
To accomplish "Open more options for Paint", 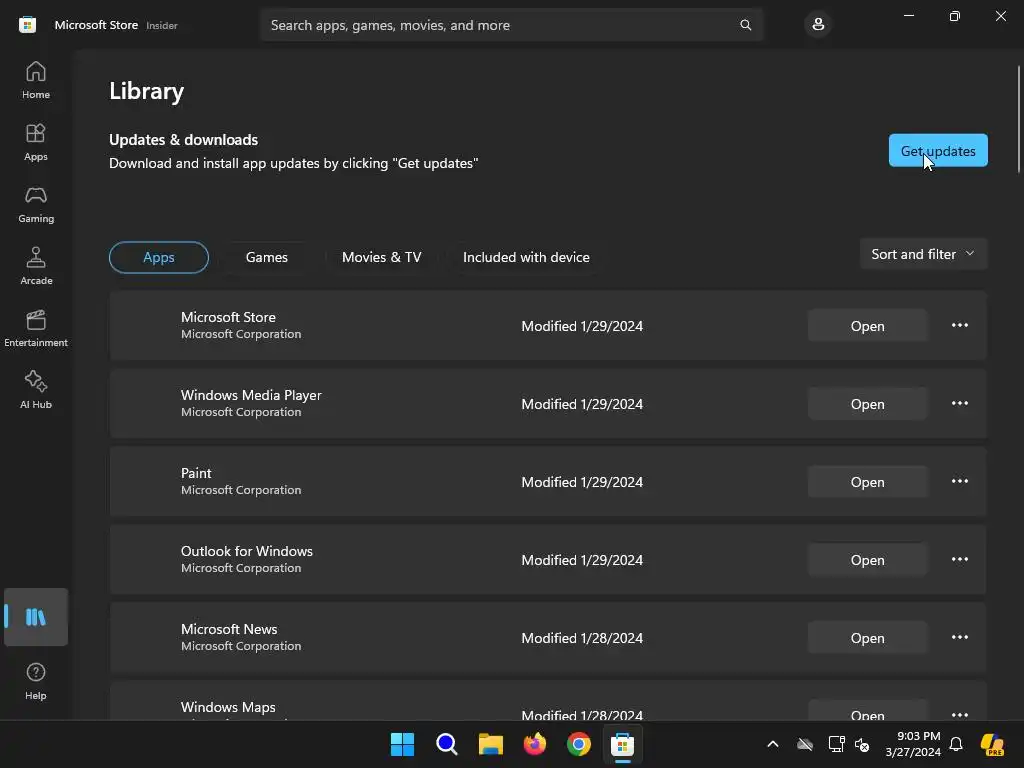I will [x=959, y=481].
